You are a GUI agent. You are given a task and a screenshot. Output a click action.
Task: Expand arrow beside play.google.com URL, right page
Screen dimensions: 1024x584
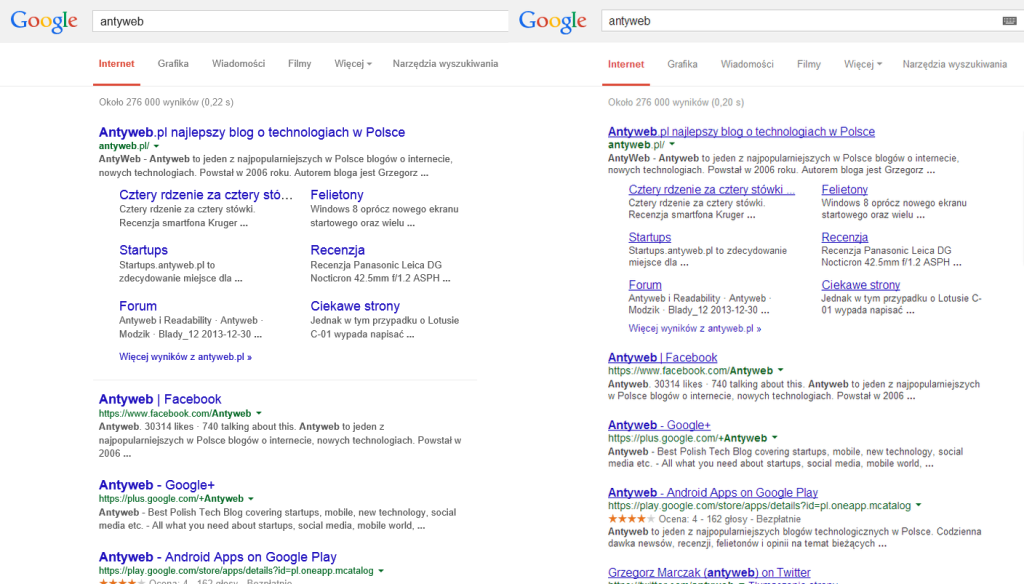pos(919,506)
